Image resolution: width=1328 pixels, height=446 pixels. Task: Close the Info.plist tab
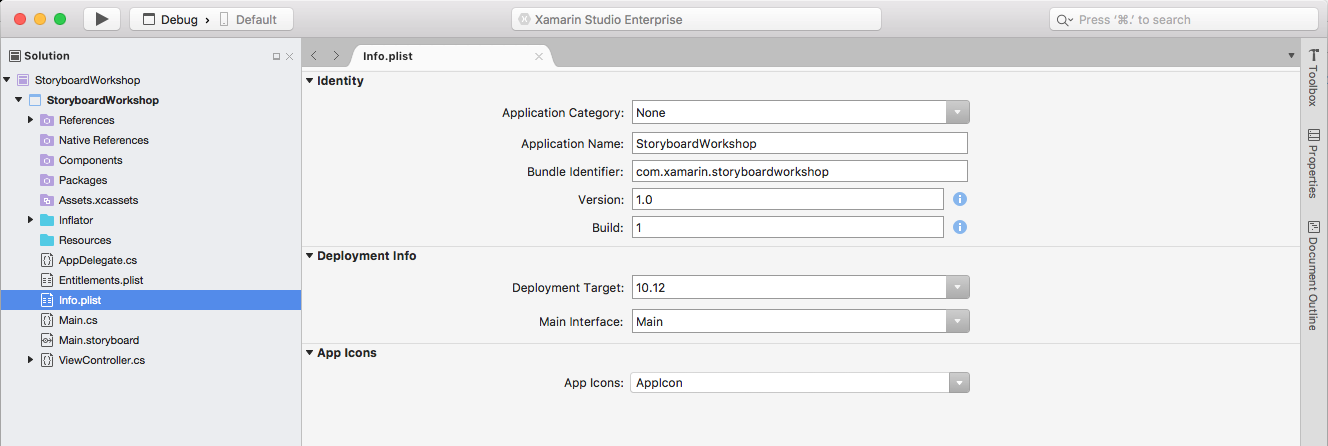(539, 57)
